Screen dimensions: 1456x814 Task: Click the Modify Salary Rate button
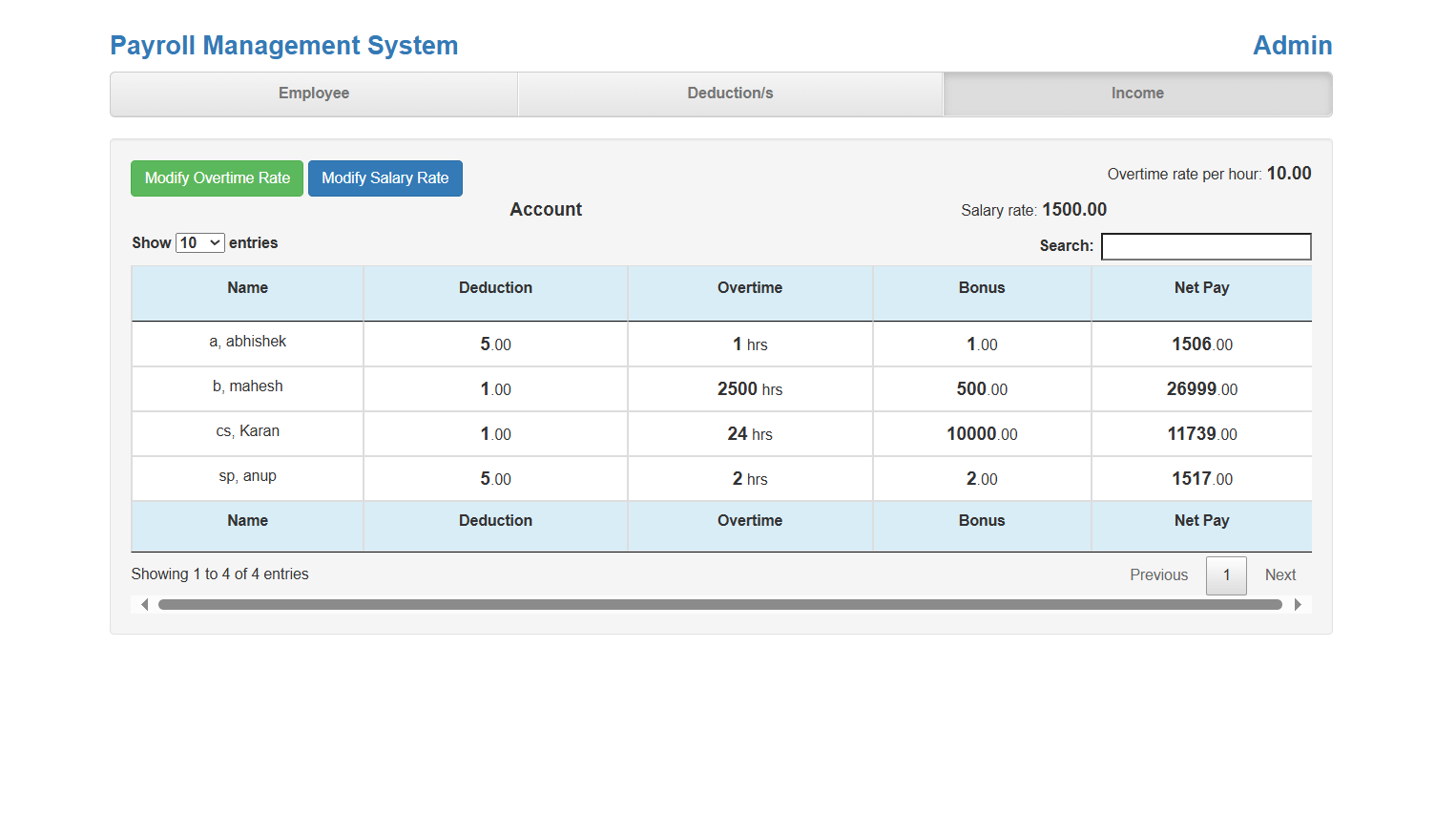pyautogui.click(x=385, y=178)
